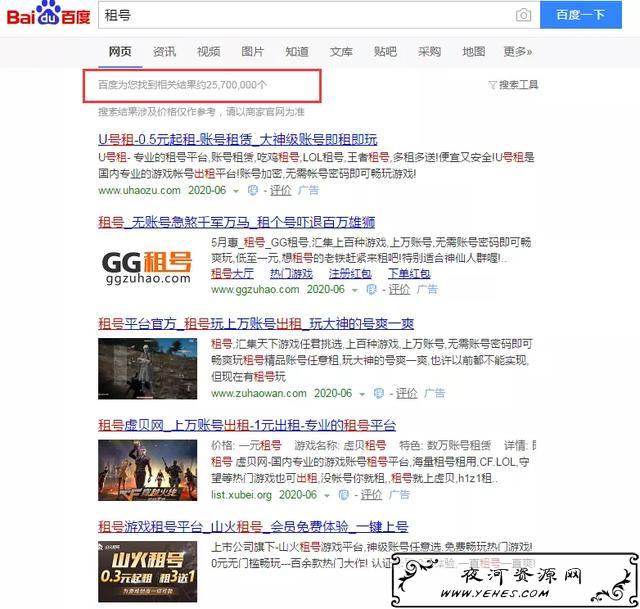Screen dimensions: 640x609
Task: Click the PUBG thumbnail of zuhaowan result
Action: tap(147, 369)
